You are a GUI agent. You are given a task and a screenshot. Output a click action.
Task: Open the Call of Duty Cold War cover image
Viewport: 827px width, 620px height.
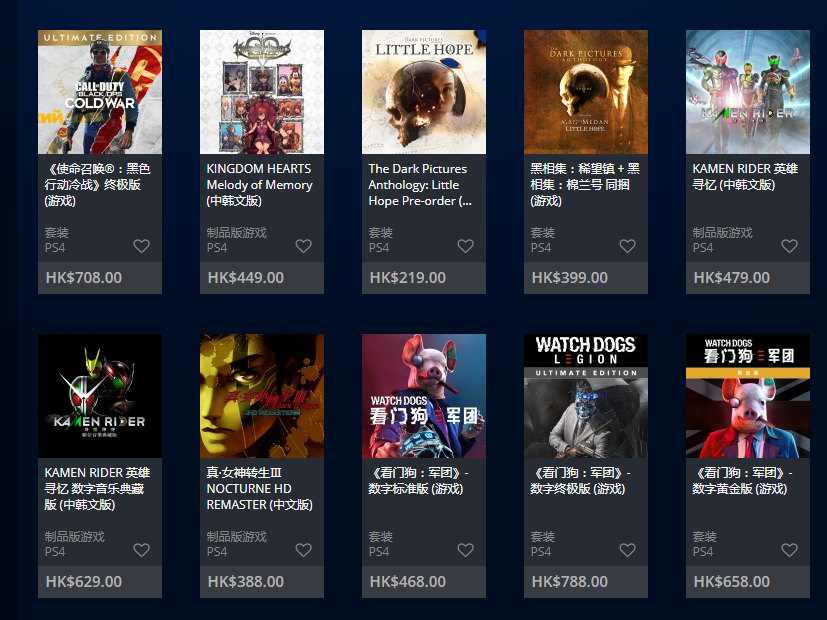pos(100,92)
